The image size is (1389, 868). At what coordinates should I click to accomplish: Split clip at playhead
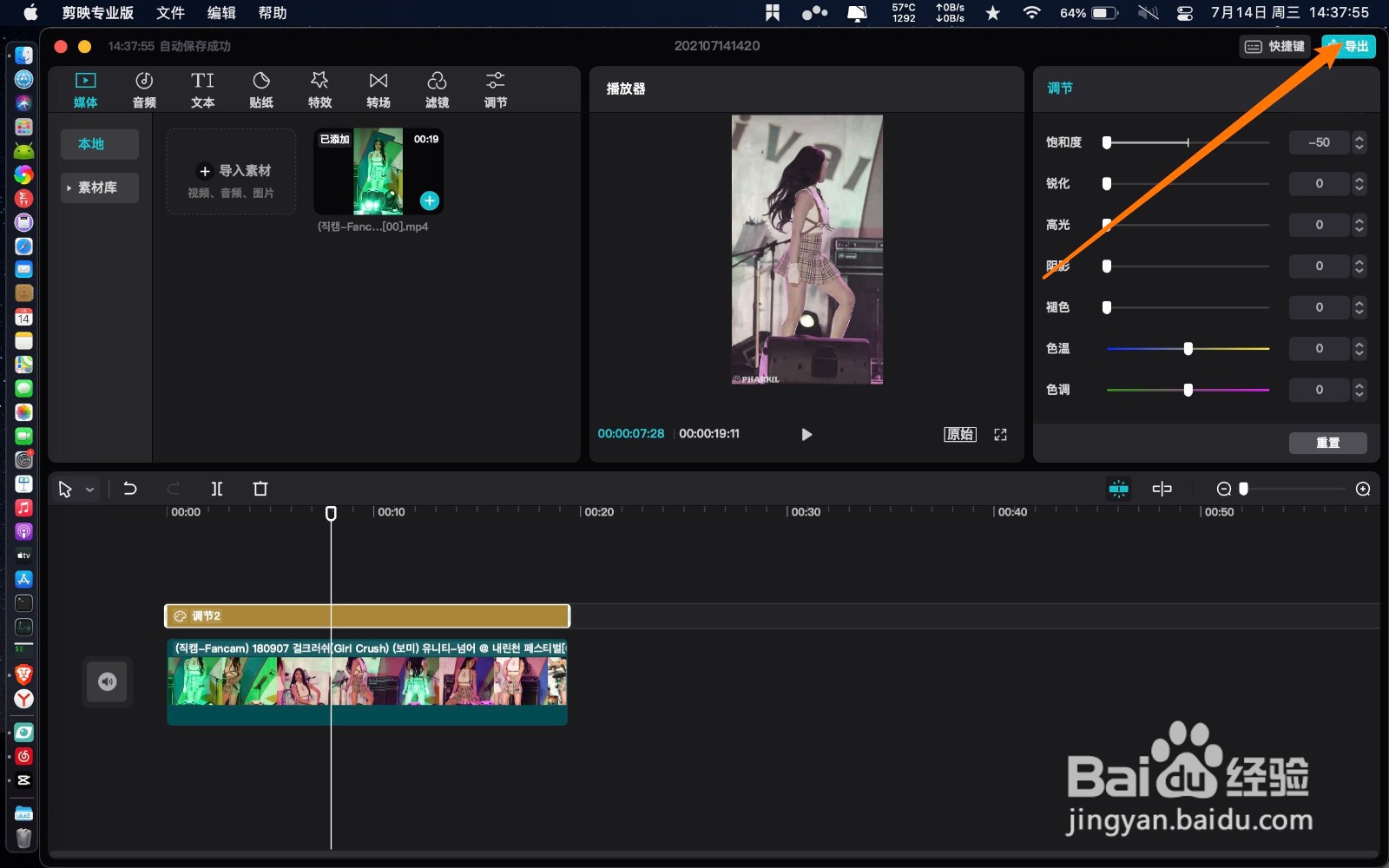(217, 489)
